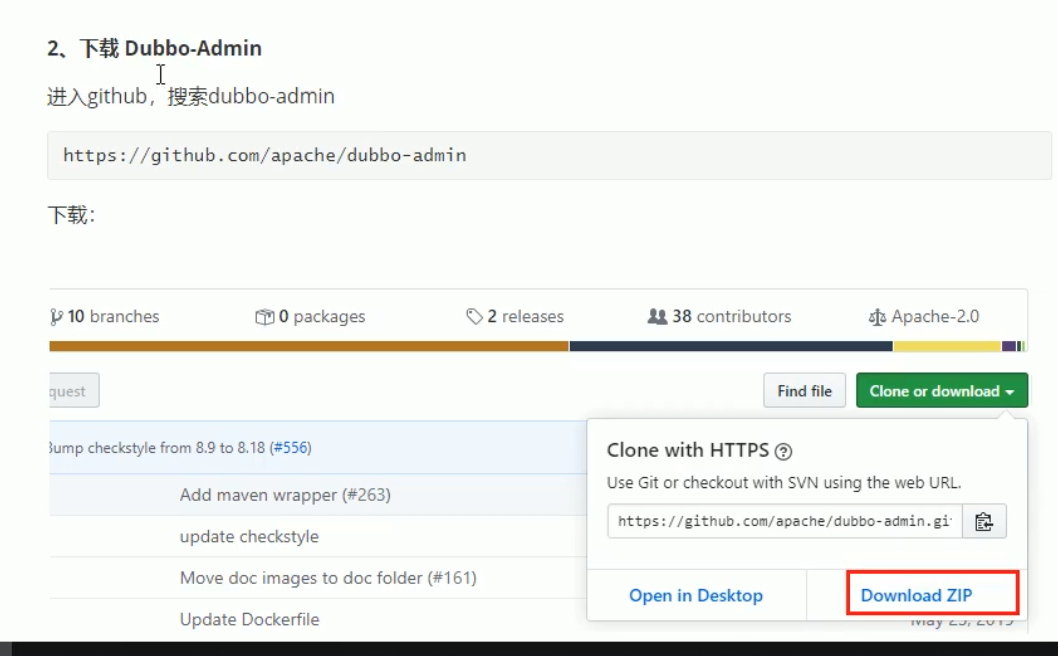This screenshot has width=1058, height=656.
Task: Click the copy-to-clipboard icon next to the clone URL
Action: point(984,521)
